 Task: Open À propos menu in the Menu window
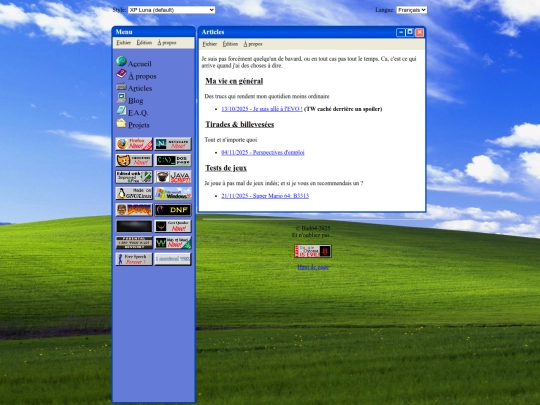(x=167, y=43)
